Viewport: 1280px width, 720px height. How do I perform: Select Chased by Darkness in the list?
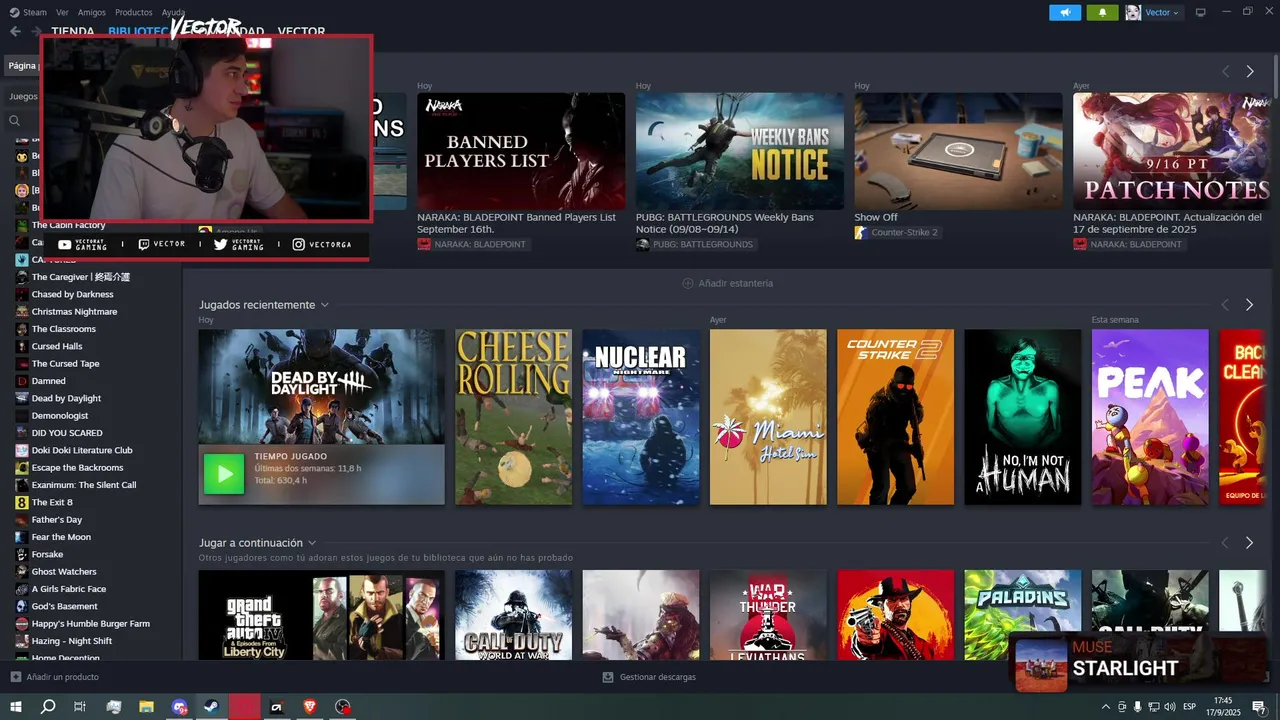coord(72,294)
